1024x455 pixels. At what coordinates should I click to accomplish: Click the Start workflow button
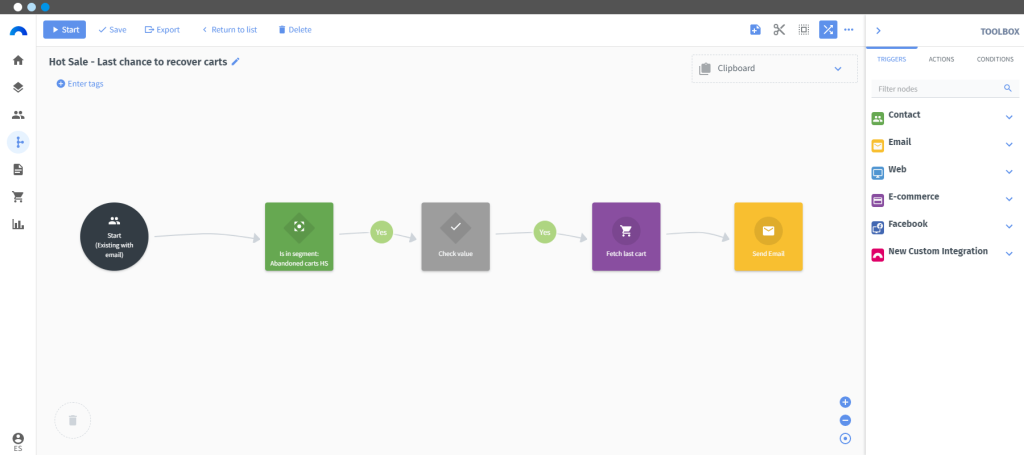pyautogui.click(x=65, y=29)
